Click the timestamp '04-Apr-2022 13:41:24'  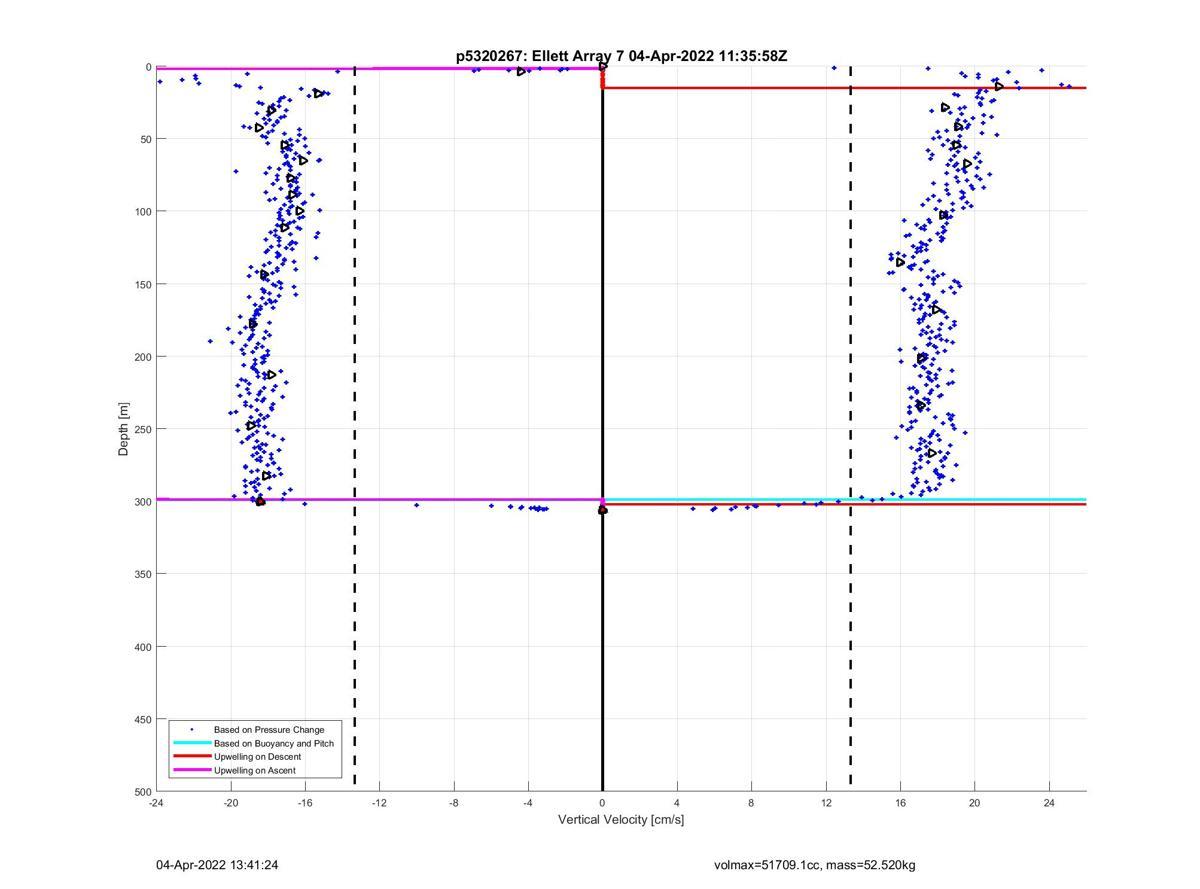(217, 865)
